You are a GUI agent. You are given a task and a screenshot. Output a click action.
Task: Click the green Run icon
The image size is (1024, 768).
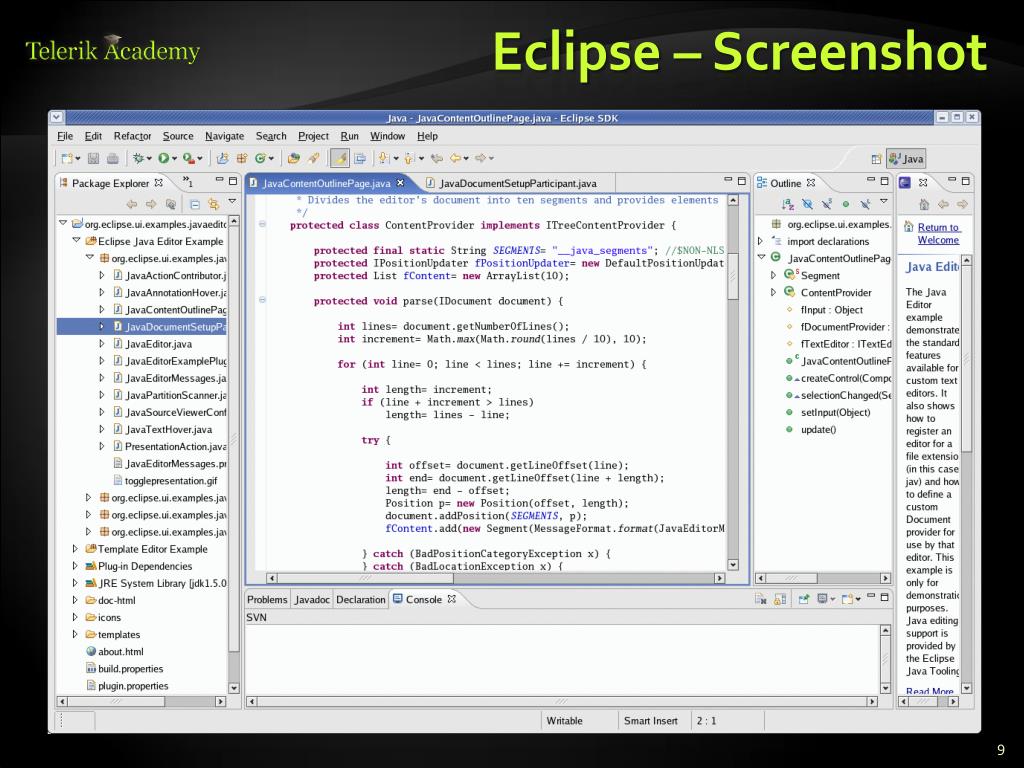pyautogui.click(x=163, y=158)
